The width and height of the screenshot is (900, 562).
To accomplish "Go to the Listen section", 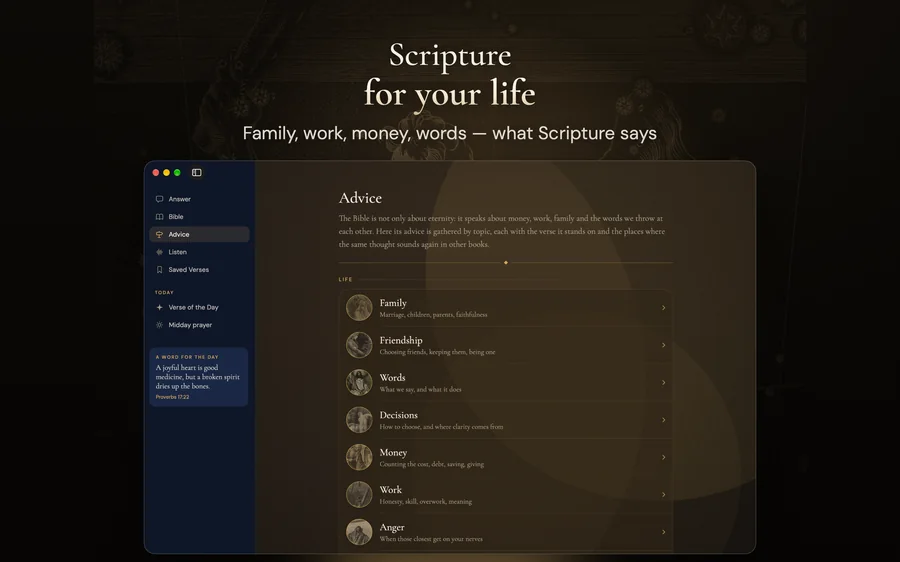I will click(199, 252).
